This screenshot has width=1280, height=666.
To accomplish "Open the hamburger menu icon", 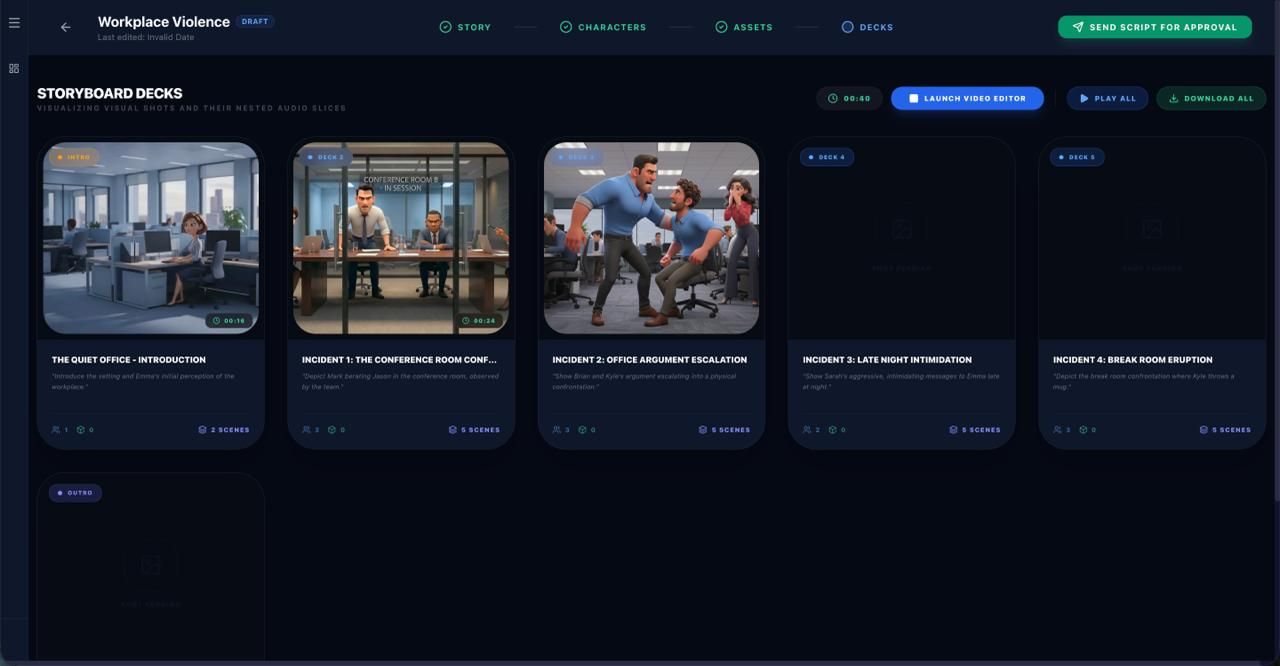I will pos(14,23).
